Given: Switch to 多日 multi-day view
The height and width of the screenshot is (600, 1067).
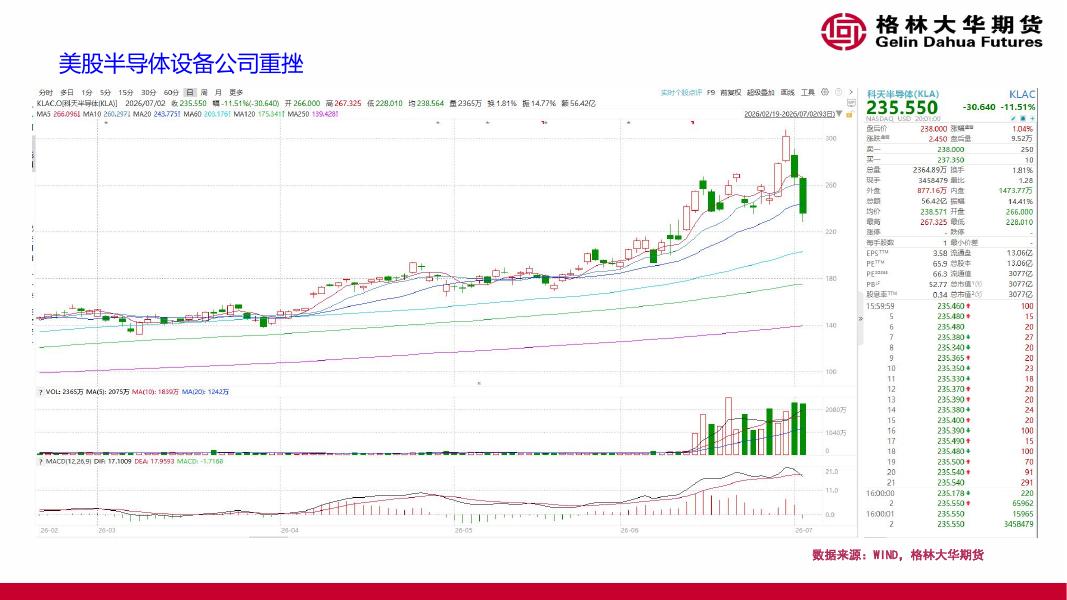Looking at the screenshot, I should (x=67, y=93).
